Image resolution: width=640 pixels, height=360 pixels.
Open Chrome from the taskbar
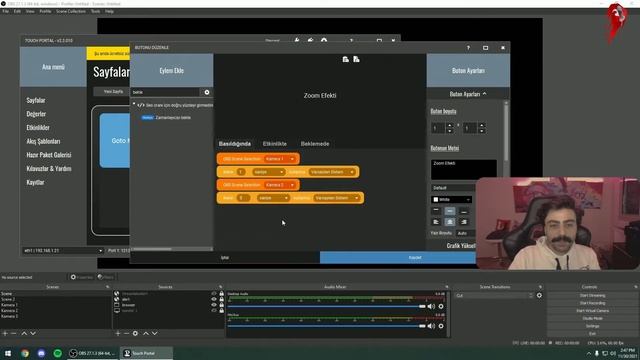click(x=25, y=353)
